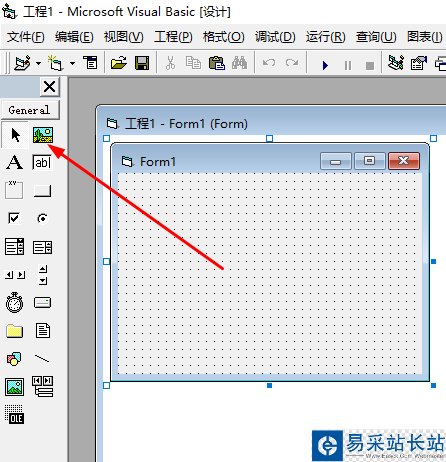446x462 pixels.
Task: Click the Open Project folder icon
Action: click(119, 63)
